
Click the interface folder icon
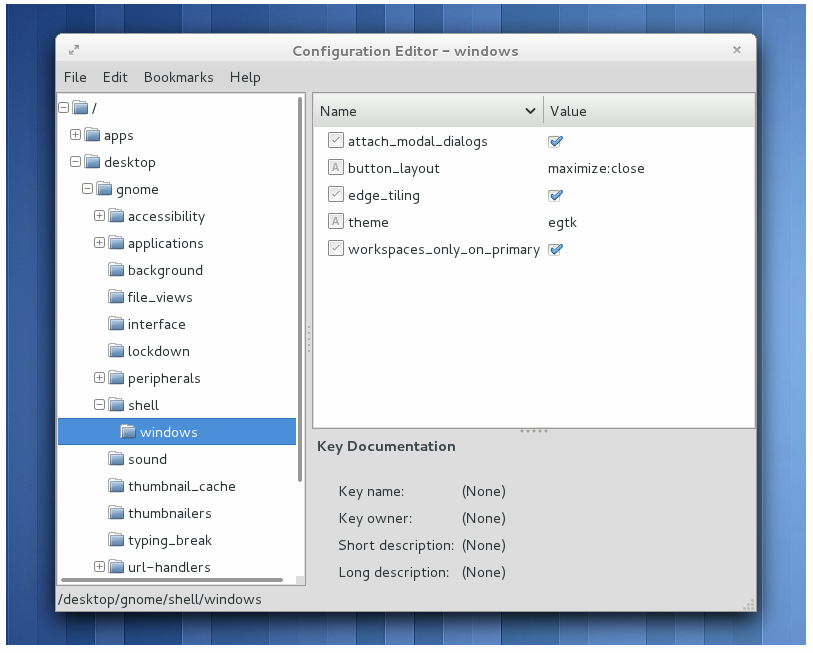pos(115,324)
